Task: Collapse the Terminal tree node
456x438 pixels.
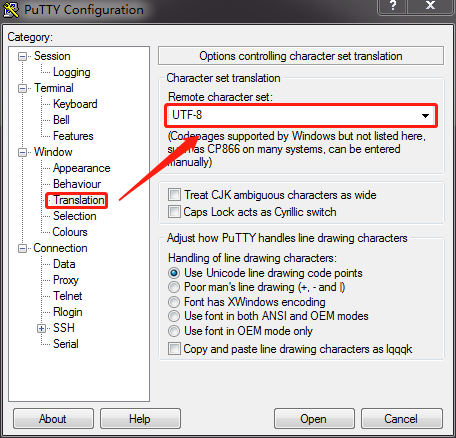Action: (x=22, y=88)
